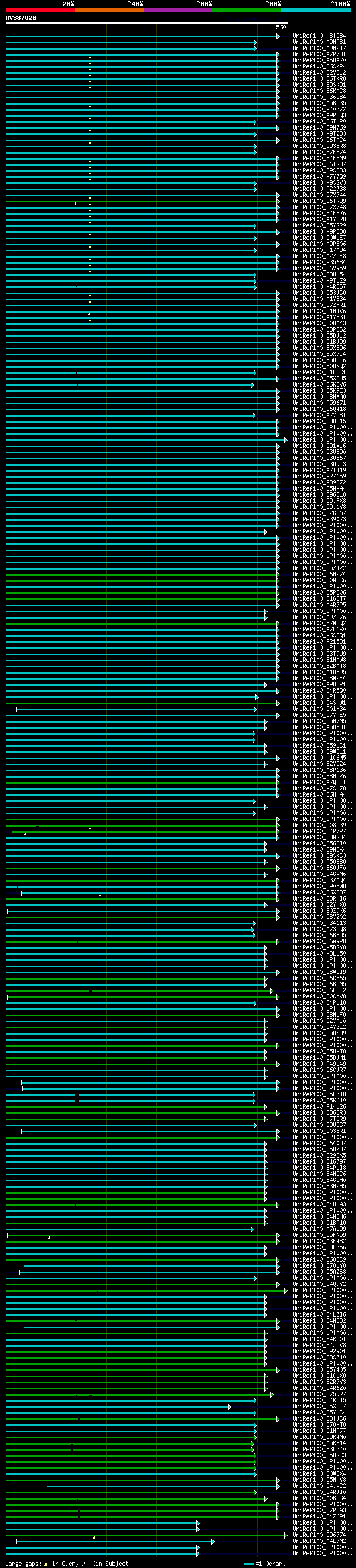Click hit label UniRef100_P21531

point(319,641)
